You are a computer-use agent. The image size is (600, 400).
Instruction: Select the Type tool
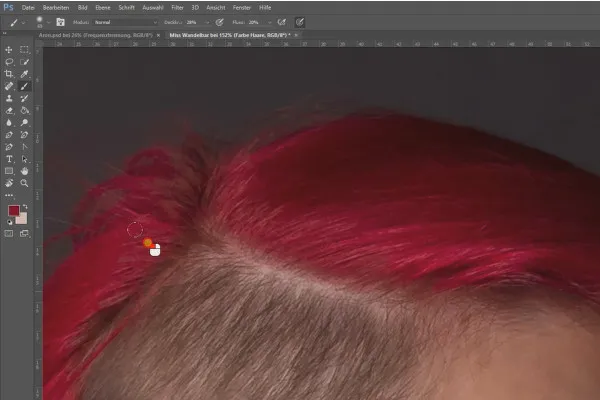click(x=9, y=159)
